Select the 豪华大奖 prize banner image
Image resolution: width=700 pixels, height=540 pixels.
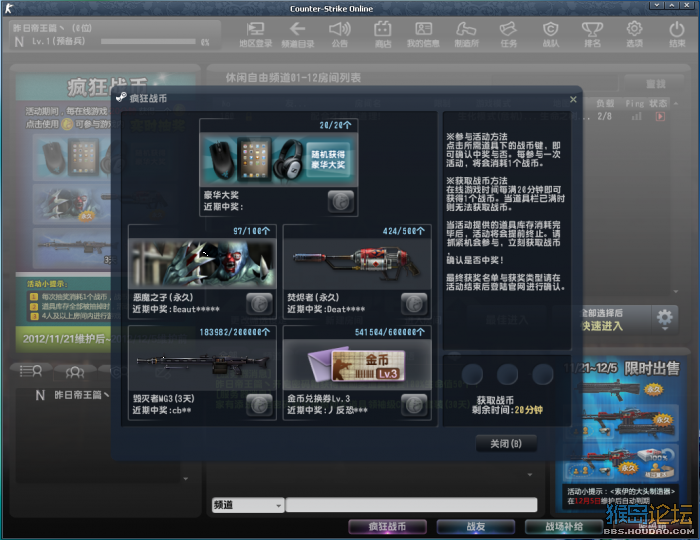(279, 159)
